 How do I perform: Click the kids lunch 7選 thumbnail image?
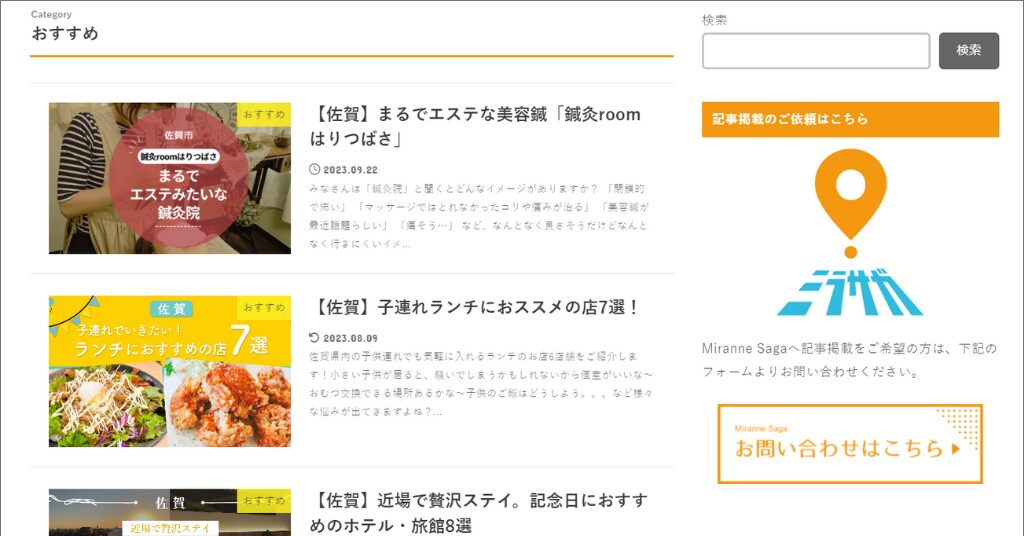pyautogui.click(x=170, y=371)
